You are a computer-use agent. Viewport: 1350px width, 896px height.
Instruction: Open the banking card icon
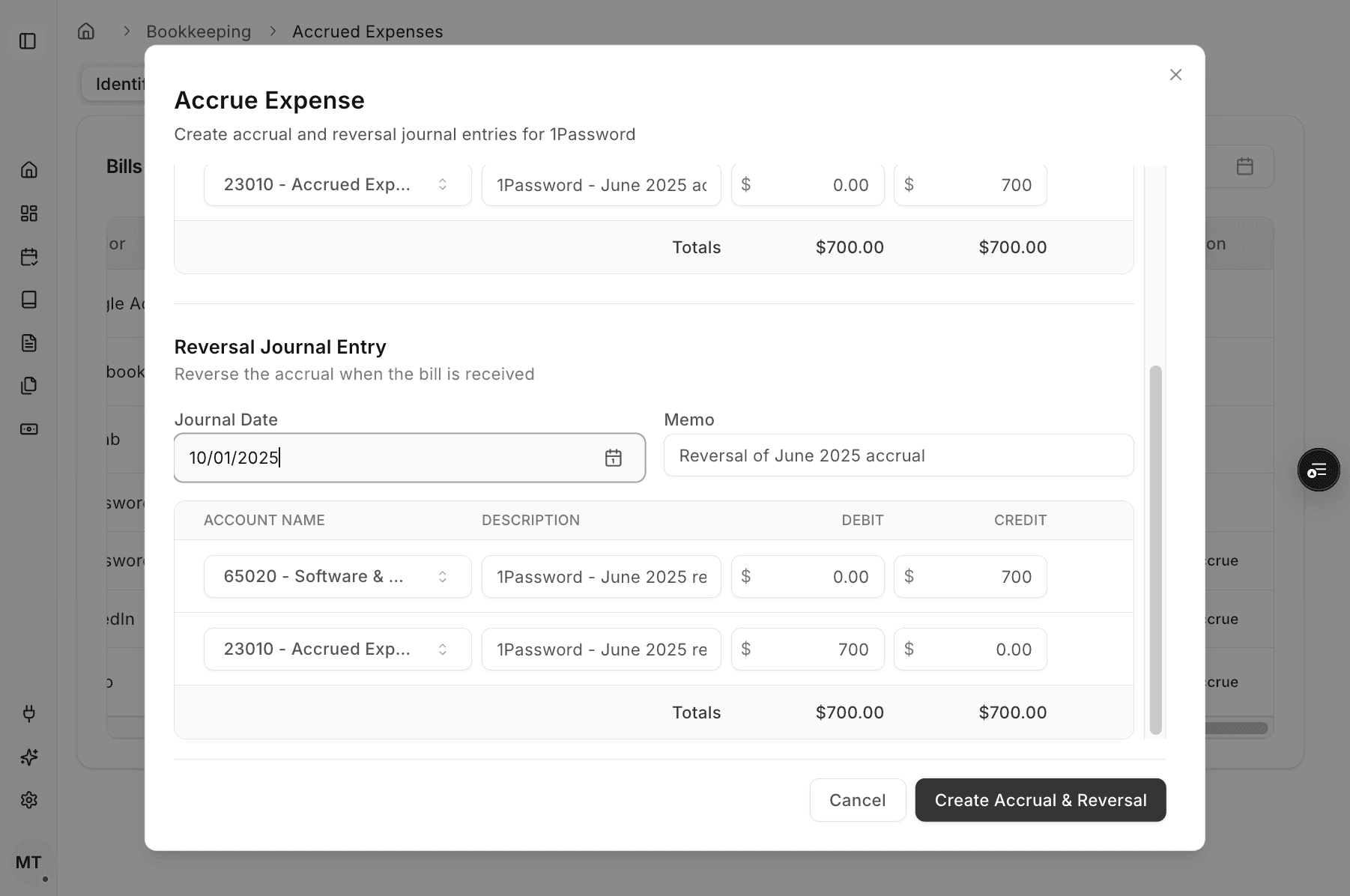pos(29,429)
